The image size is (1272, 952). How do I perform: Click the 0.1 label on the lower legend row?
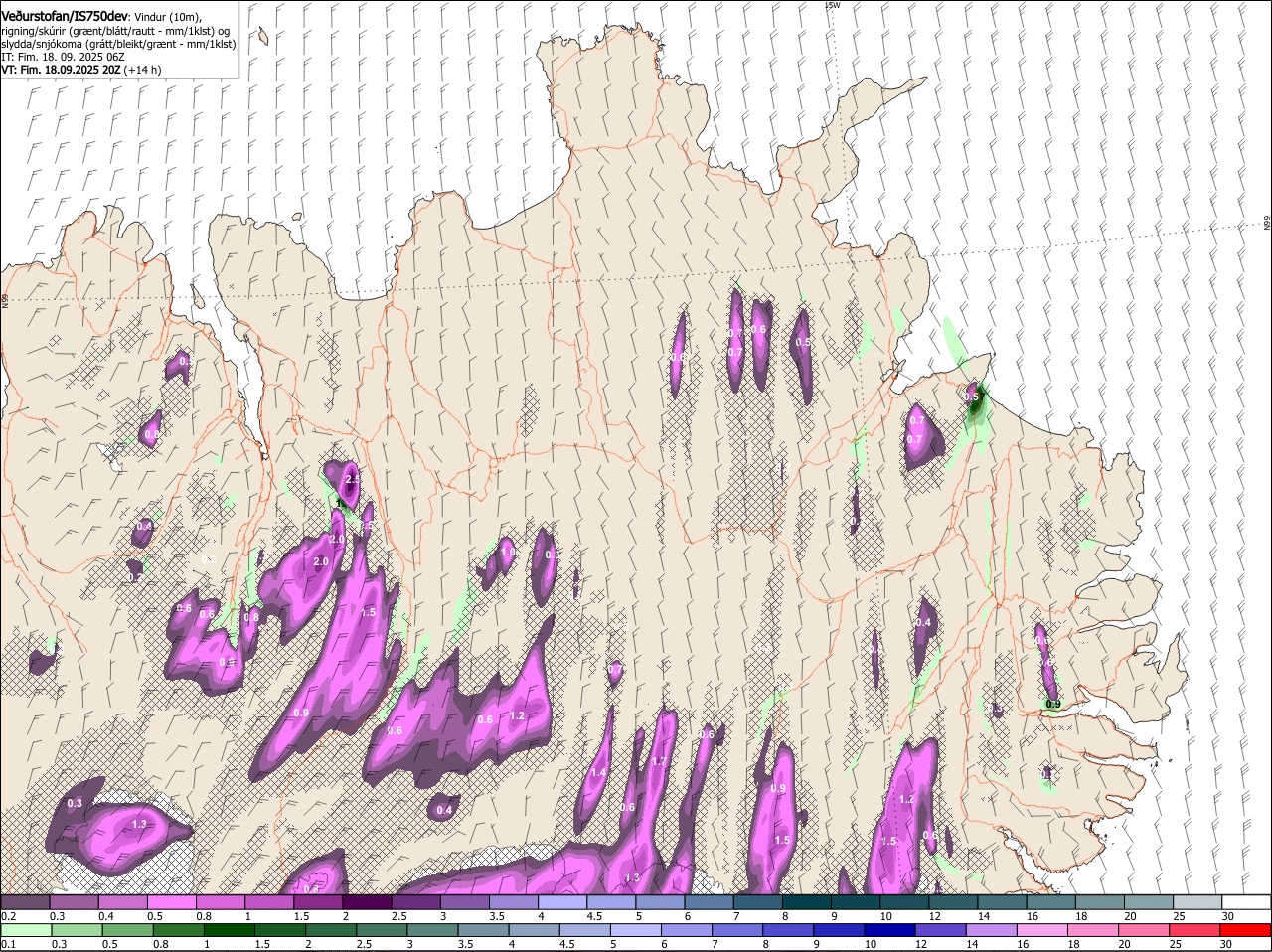pos(8,944)
